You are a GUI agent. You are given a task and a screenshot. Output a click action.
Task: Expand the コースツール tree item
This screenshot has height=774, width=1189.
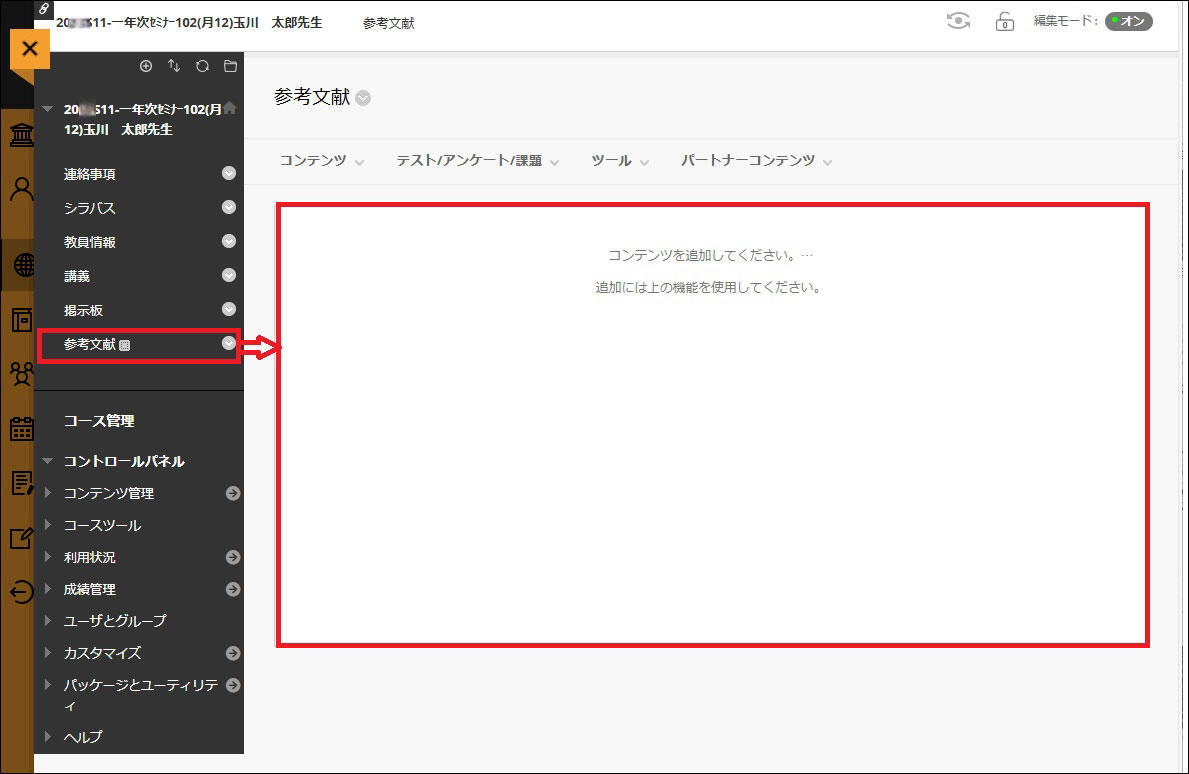(48, 525)
